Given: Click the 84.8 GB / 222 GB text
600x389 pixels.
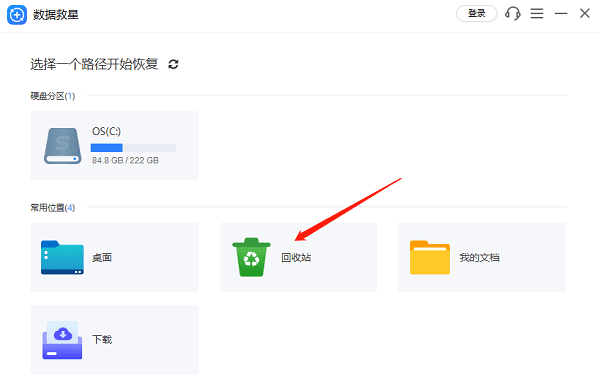Looking at the screenshot, I should (125, 160).
